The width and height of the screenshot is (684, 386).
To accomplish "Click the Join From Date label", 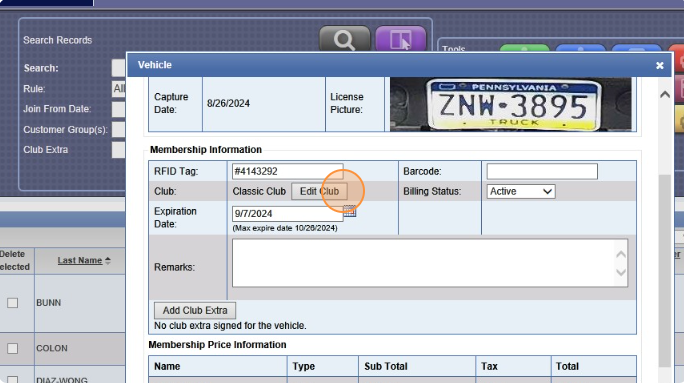I will (x=57, y=109).
